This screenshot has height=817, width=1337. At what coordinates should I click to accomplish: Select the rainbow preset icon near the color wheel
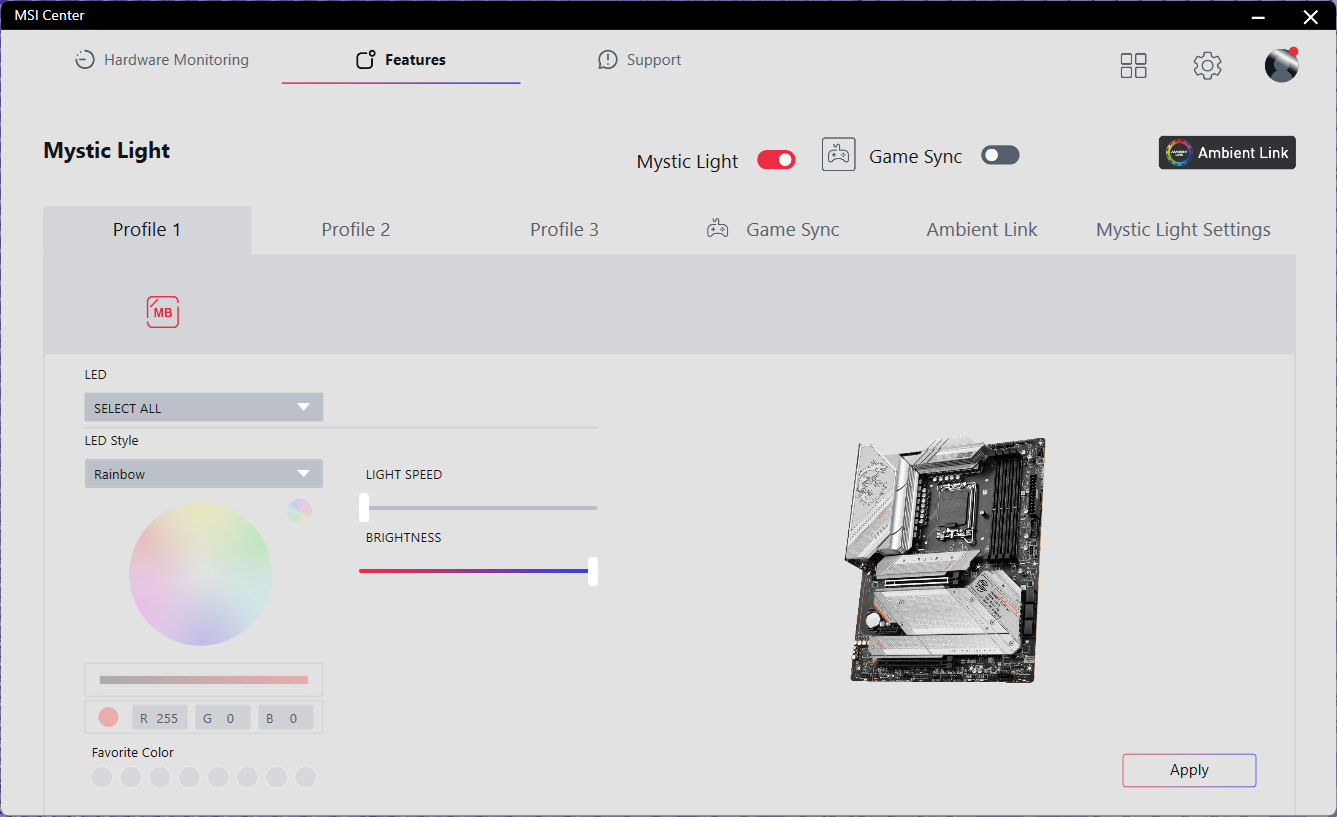[300, 510]
